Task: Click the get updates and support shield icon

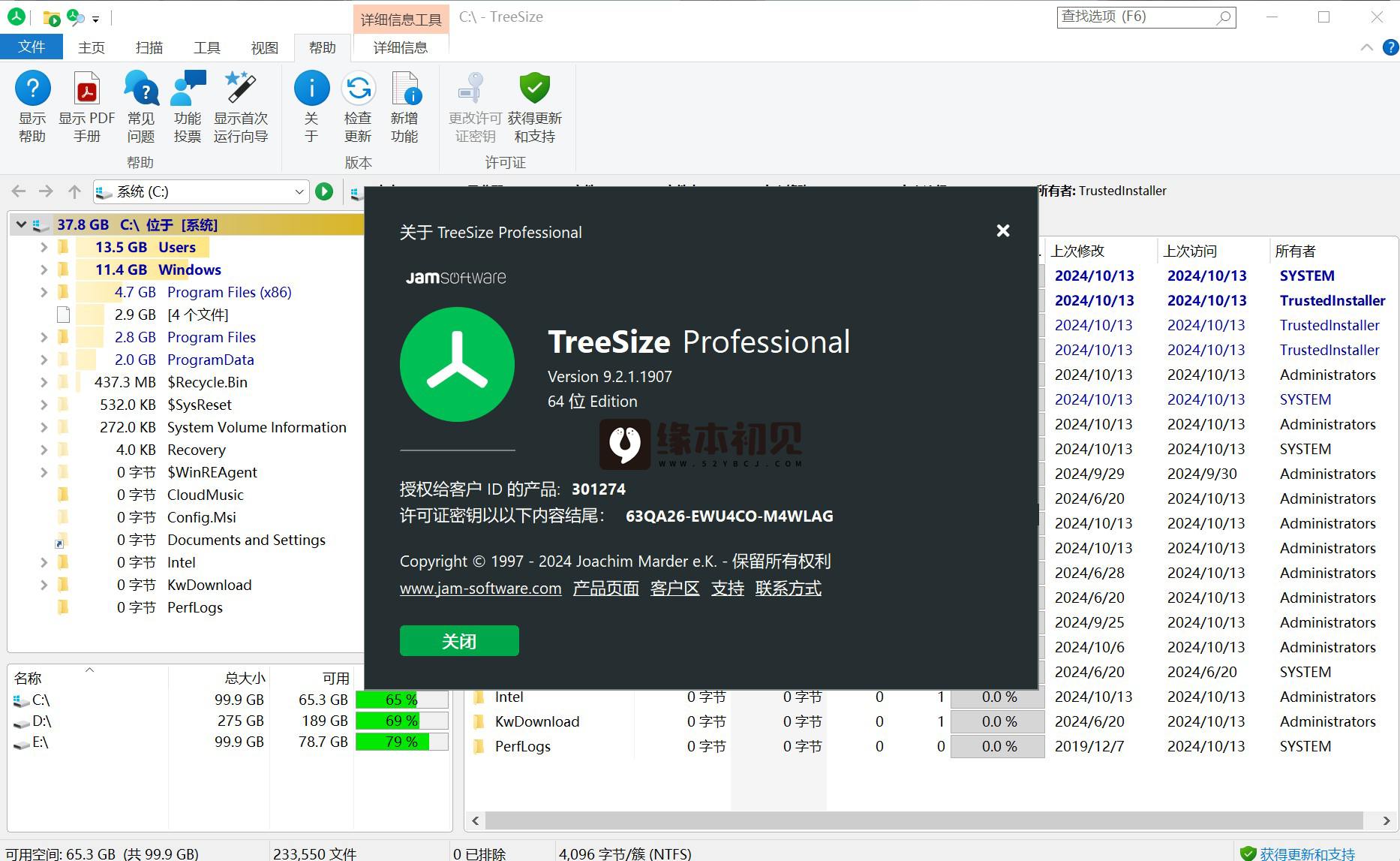Action: 535,89
